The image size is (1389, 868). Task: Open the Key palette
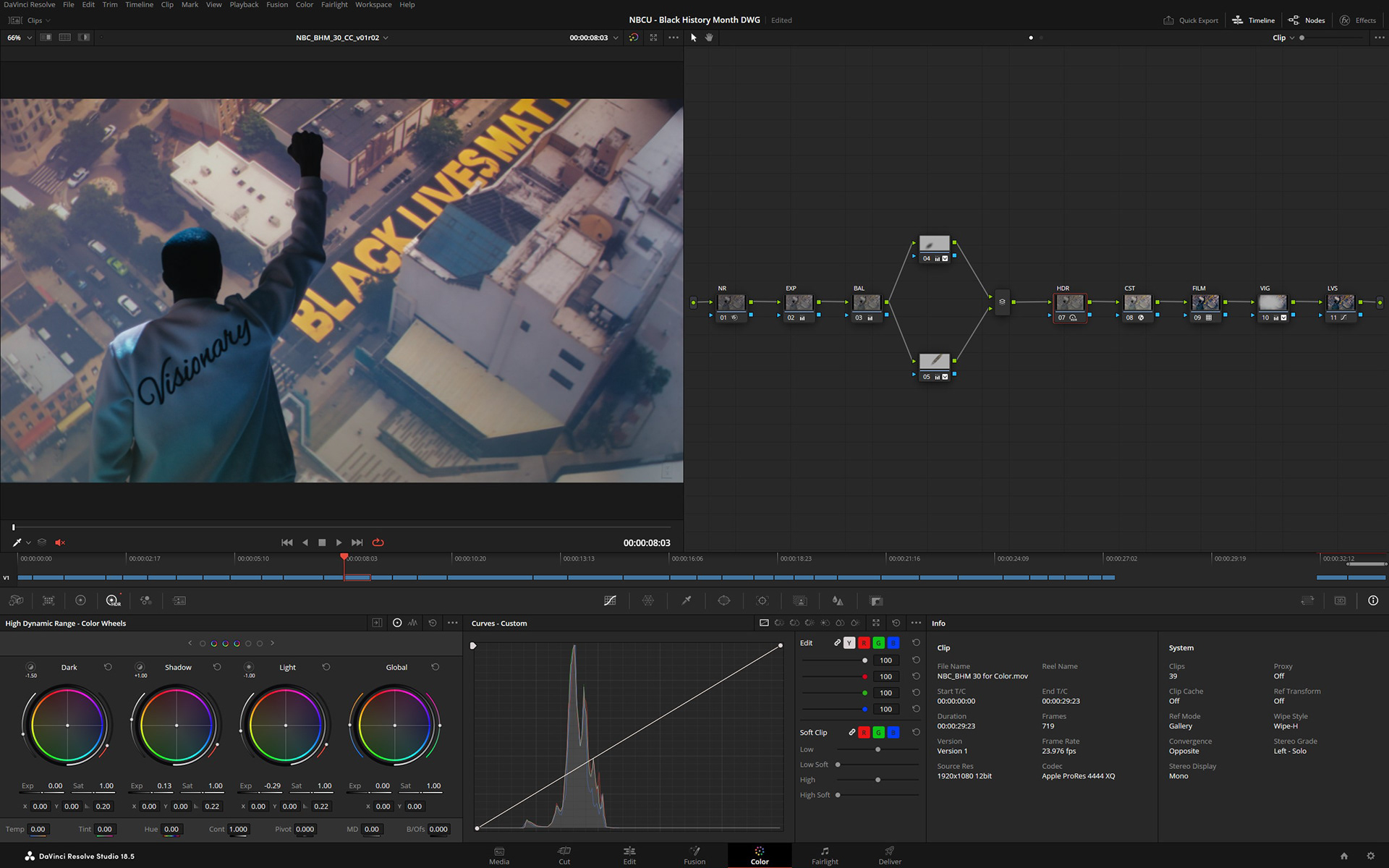[876, 600]
